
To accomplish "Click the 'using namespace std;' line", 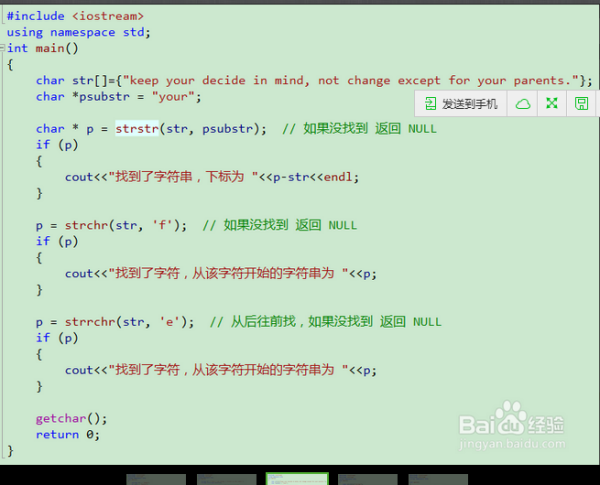I will coord(79,32).
